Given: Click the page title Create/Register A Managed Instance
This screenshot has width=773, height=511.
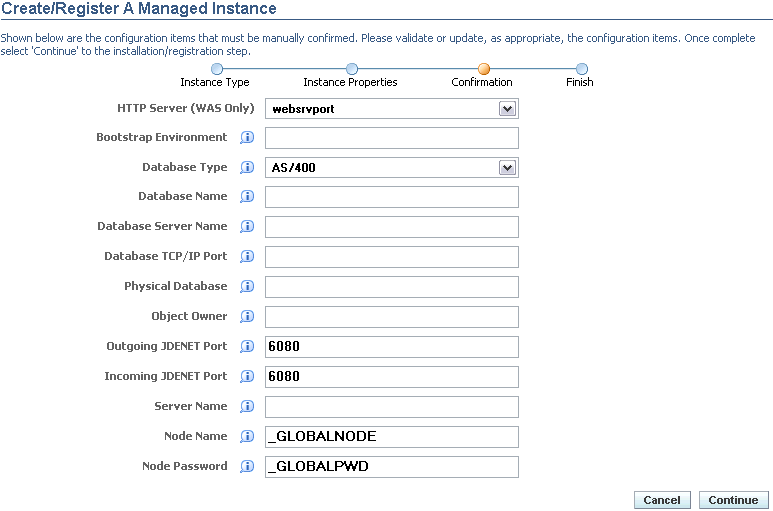Looking at the screenshot, I should click(x=139, y=8).
